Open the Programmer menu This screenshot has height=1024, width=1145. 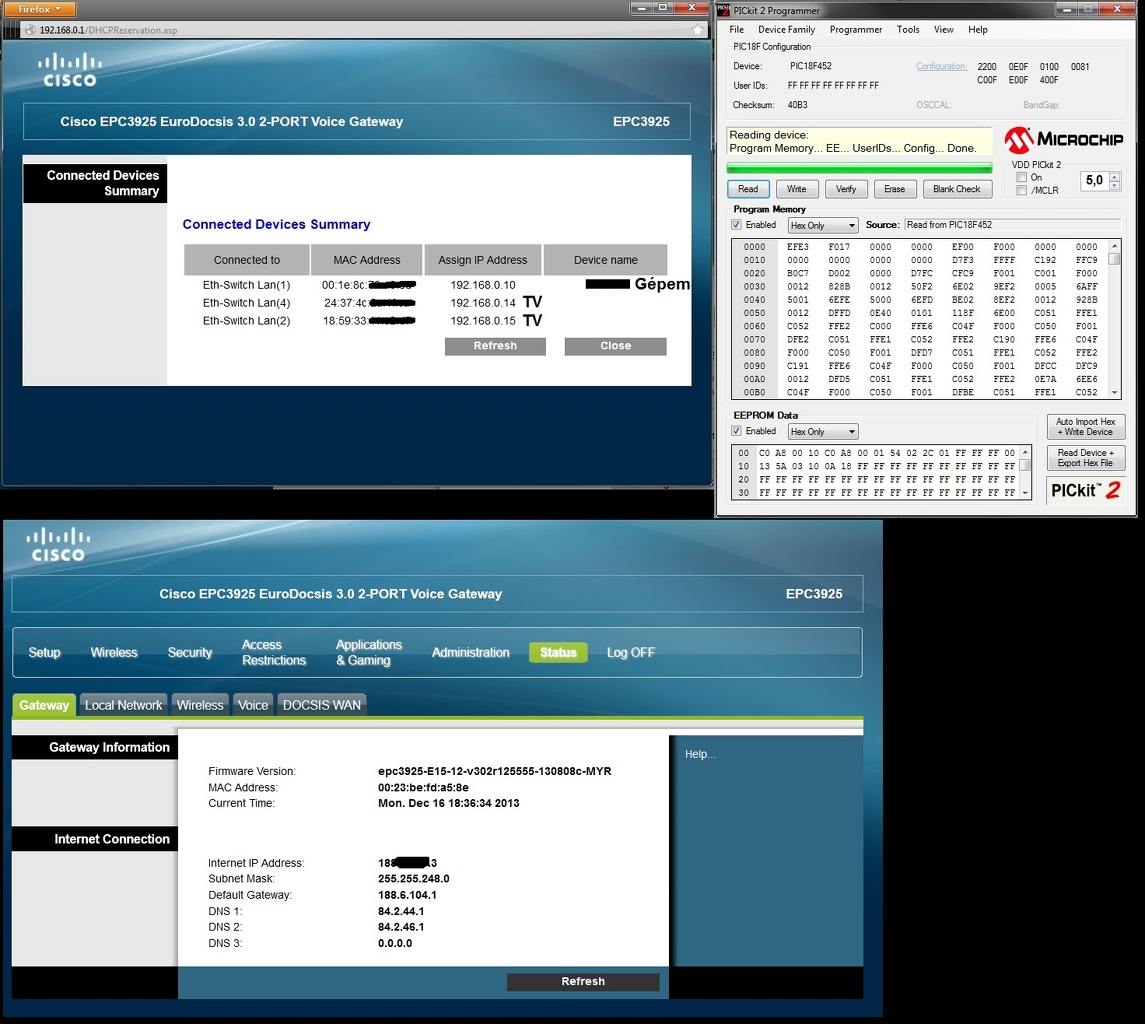[x=855, y=29]
